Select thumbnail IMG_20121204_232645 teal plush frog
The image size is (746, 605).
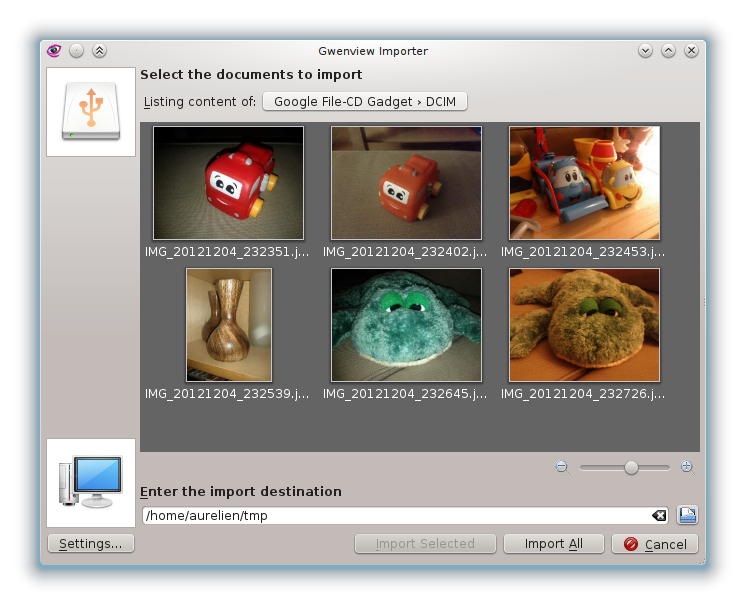[406, 325]
